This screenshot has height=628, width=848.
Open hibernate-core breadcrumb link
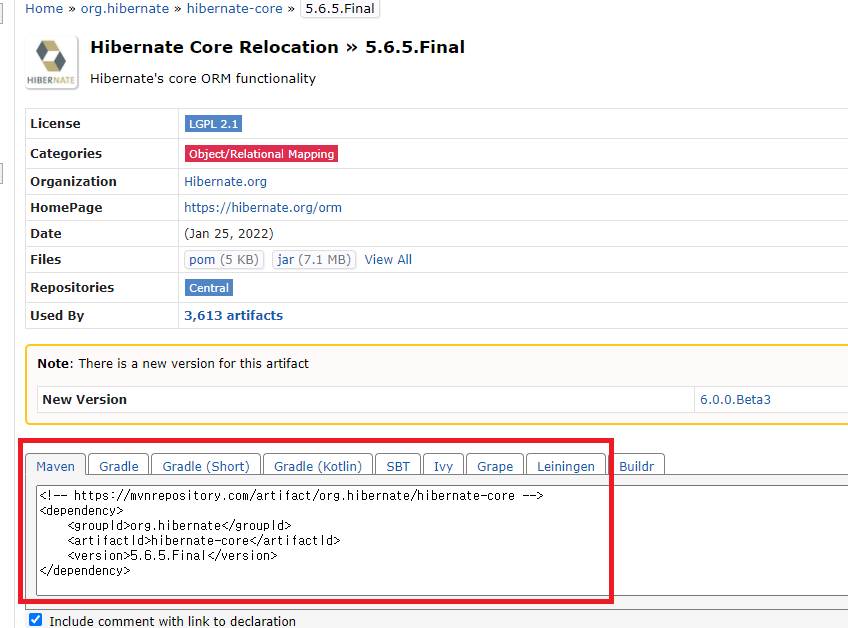click(235, 9)
